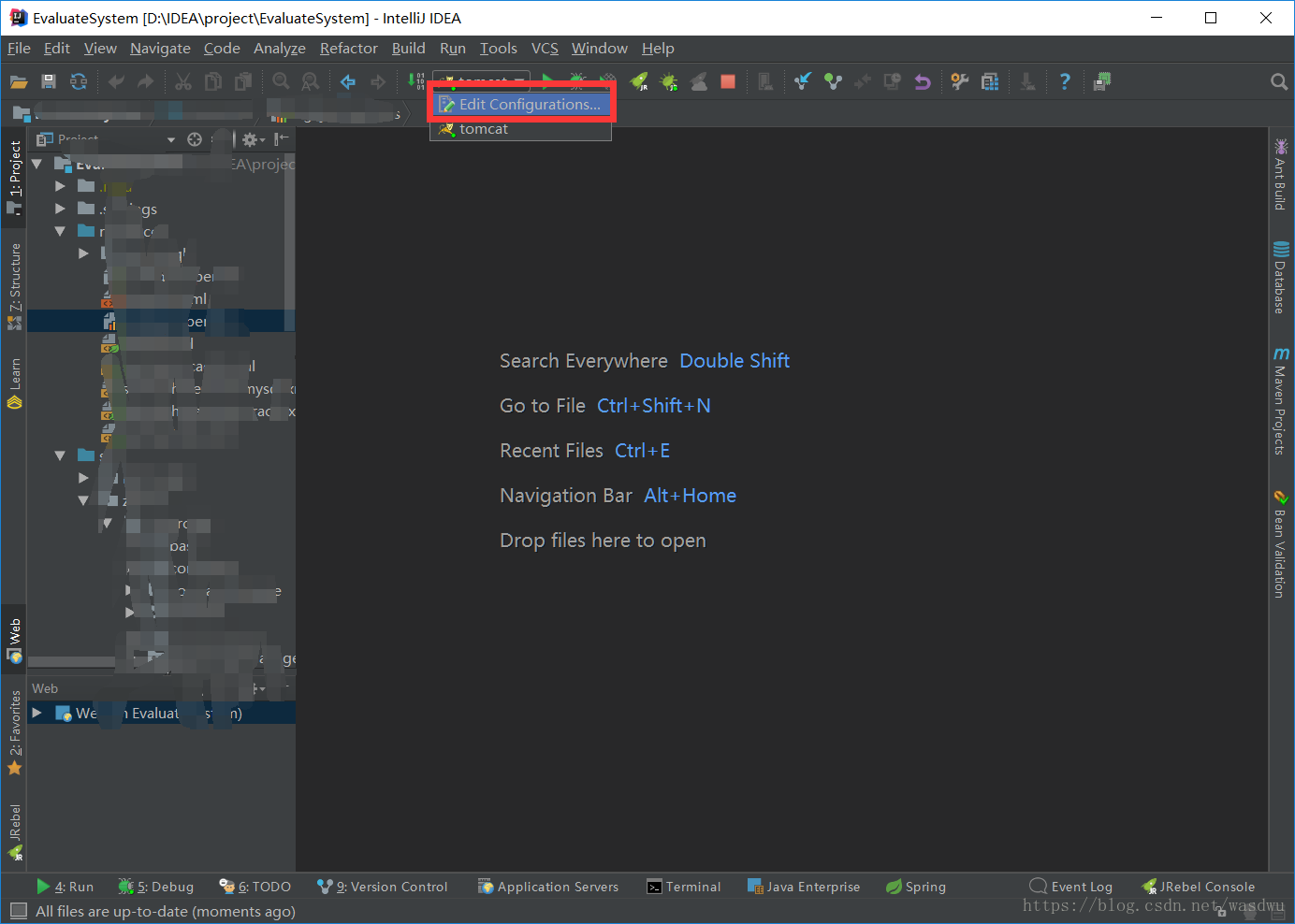Click the Synchronize toolbar icon
Screen dimensions: 1295x924
coord(79,82)
